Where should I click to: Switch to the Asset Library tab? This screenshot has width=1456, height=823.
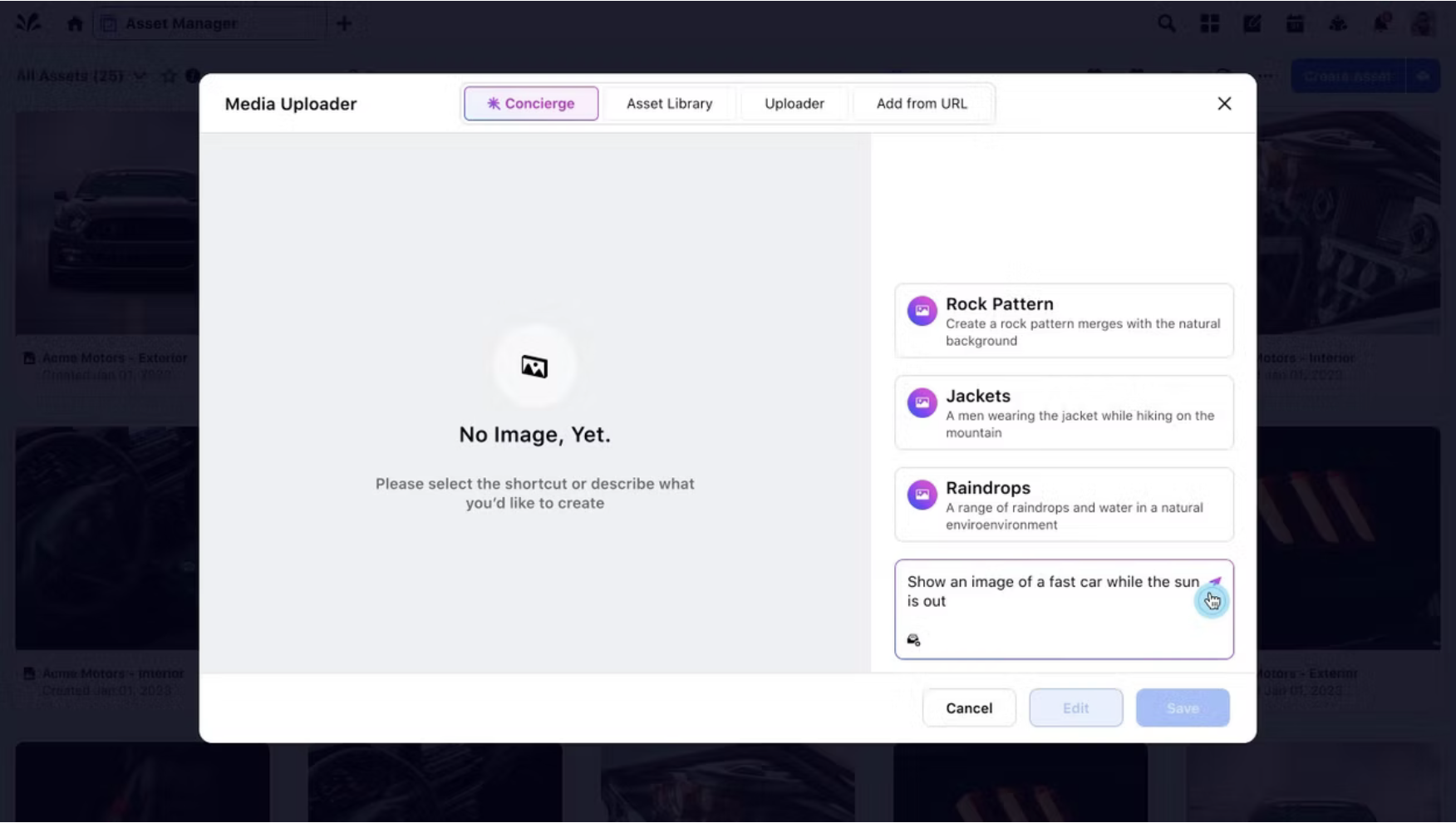tap(670, 103)
